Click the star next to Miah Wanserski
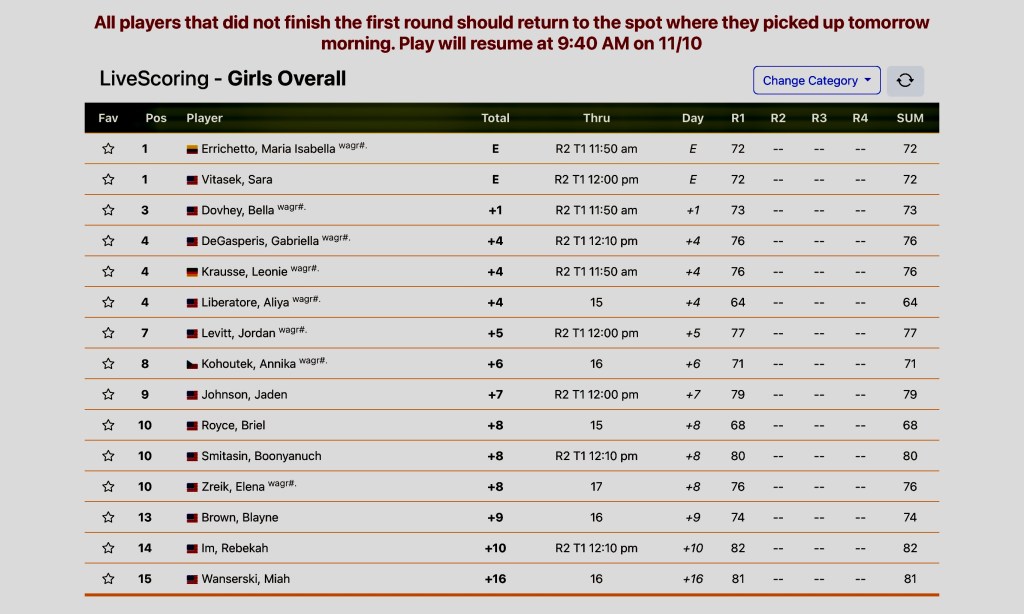Image resolution: width=1024 pixels, height=614 pixels. pos(108,579)
